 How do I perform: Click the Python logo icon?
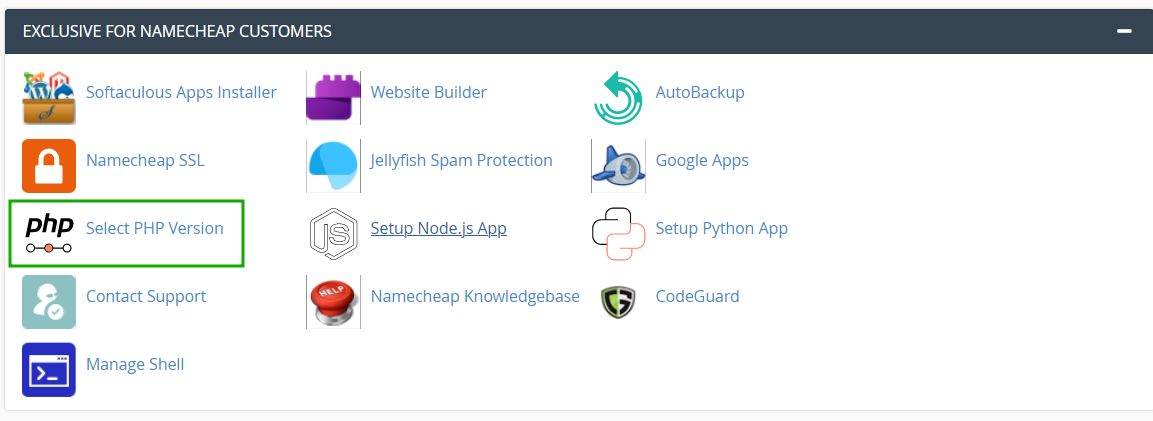tap(618, 234)
